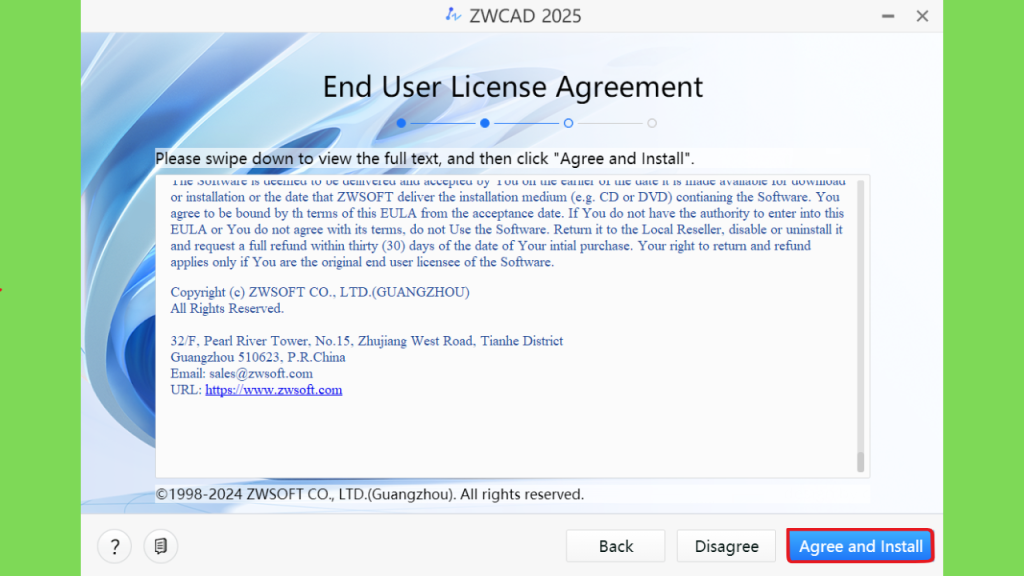Click the '32/F, Pearl River Tower' address line
The image size is (1024, 576).
366,341
